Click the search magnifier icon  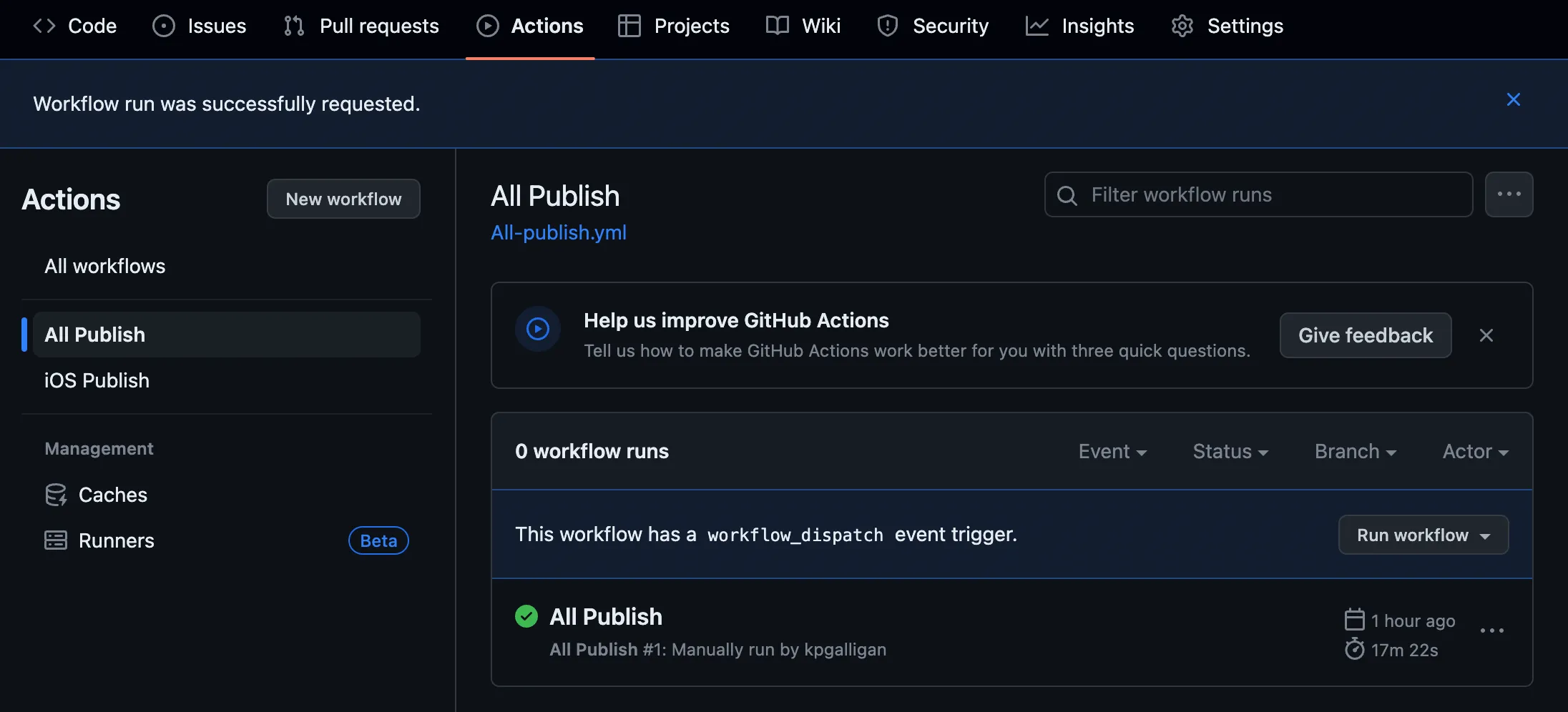pyautogui.click(x=1067, y=195)
